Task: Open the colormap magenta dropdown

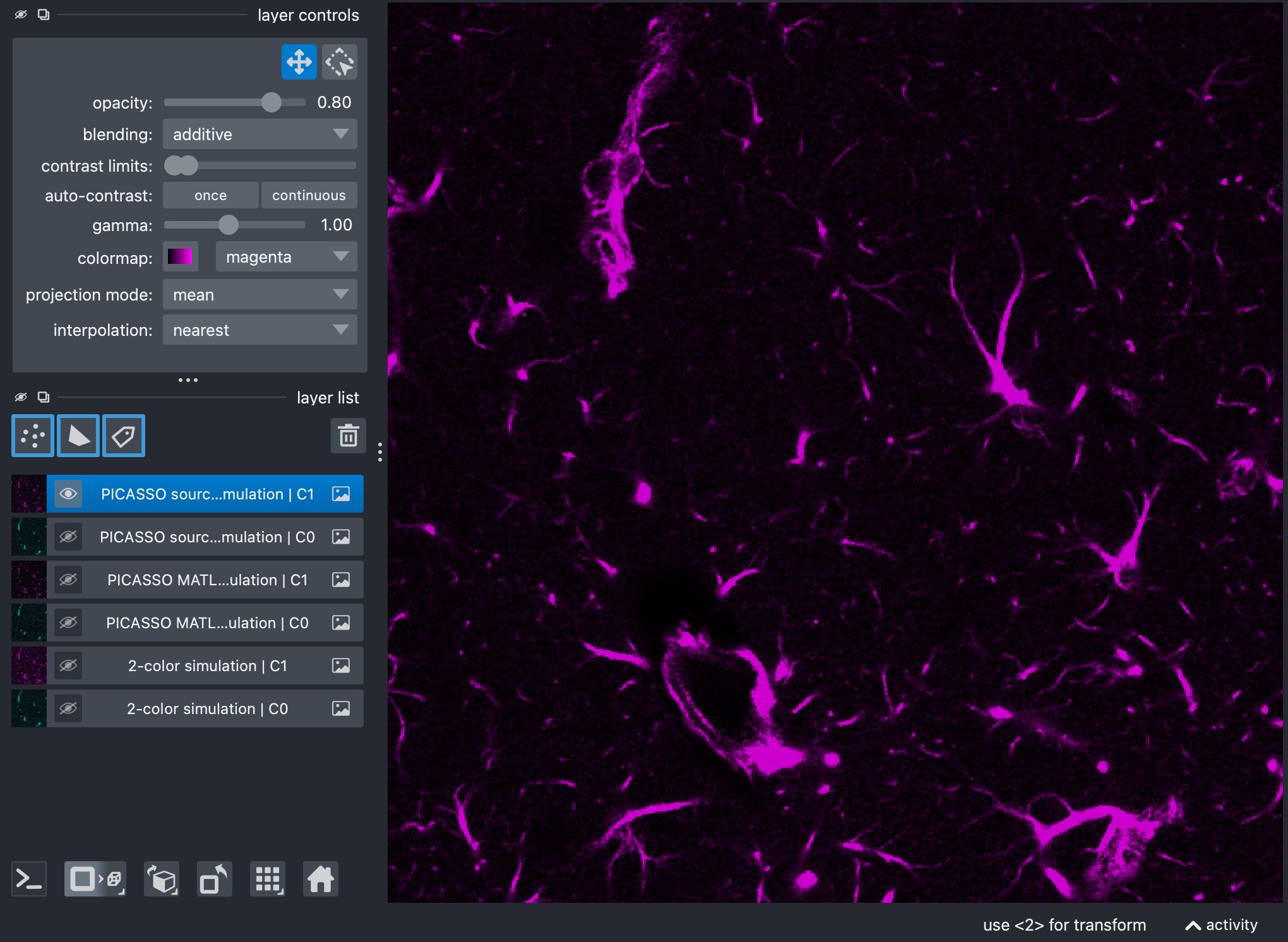Action: pos(287,256)
